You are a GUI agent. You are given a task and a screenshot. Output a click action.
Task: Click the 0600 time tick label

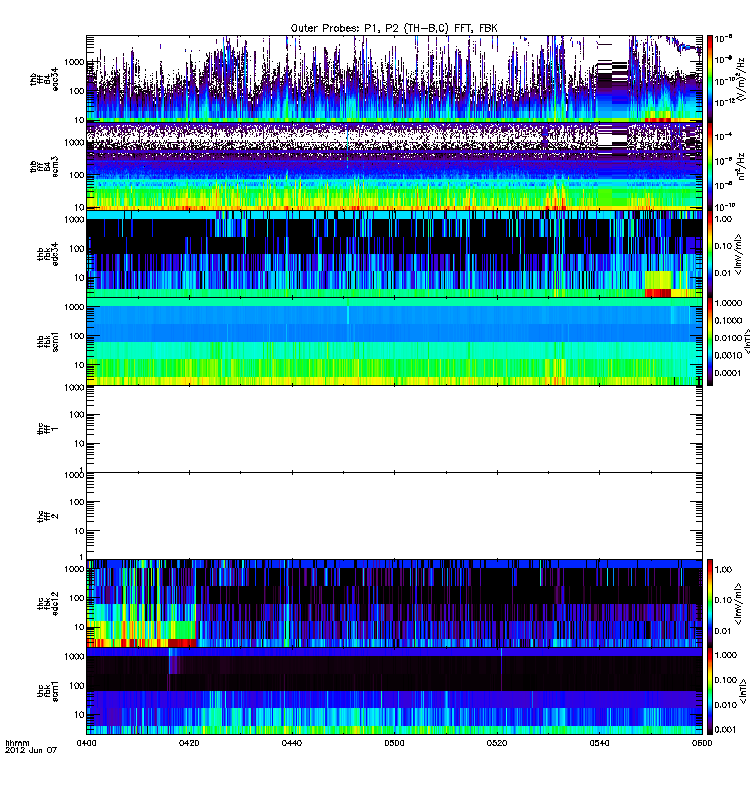coord(702,743)
